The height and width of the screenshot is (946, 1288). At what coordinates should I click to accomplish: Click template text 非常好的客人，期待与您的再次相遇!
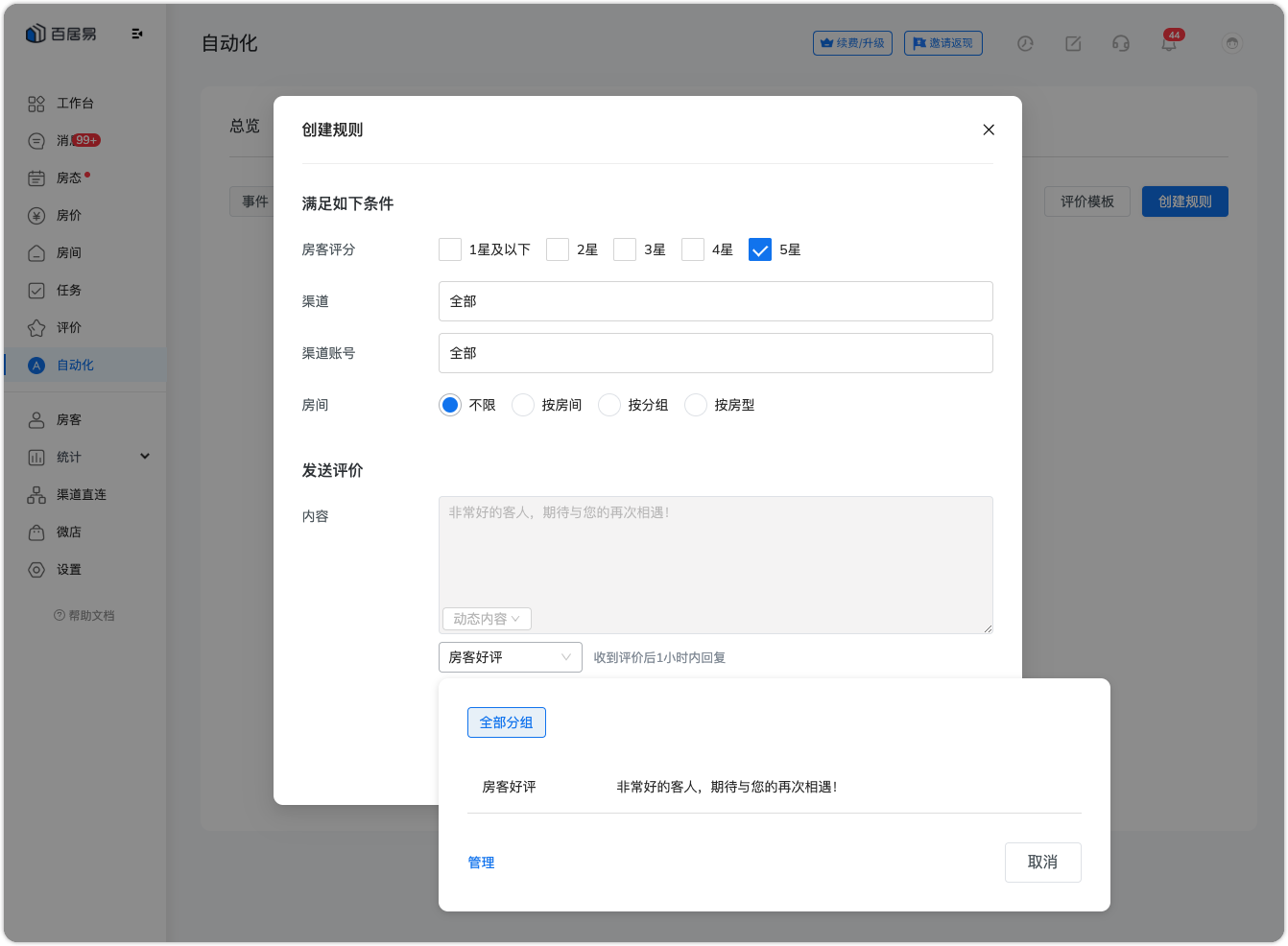727,787
